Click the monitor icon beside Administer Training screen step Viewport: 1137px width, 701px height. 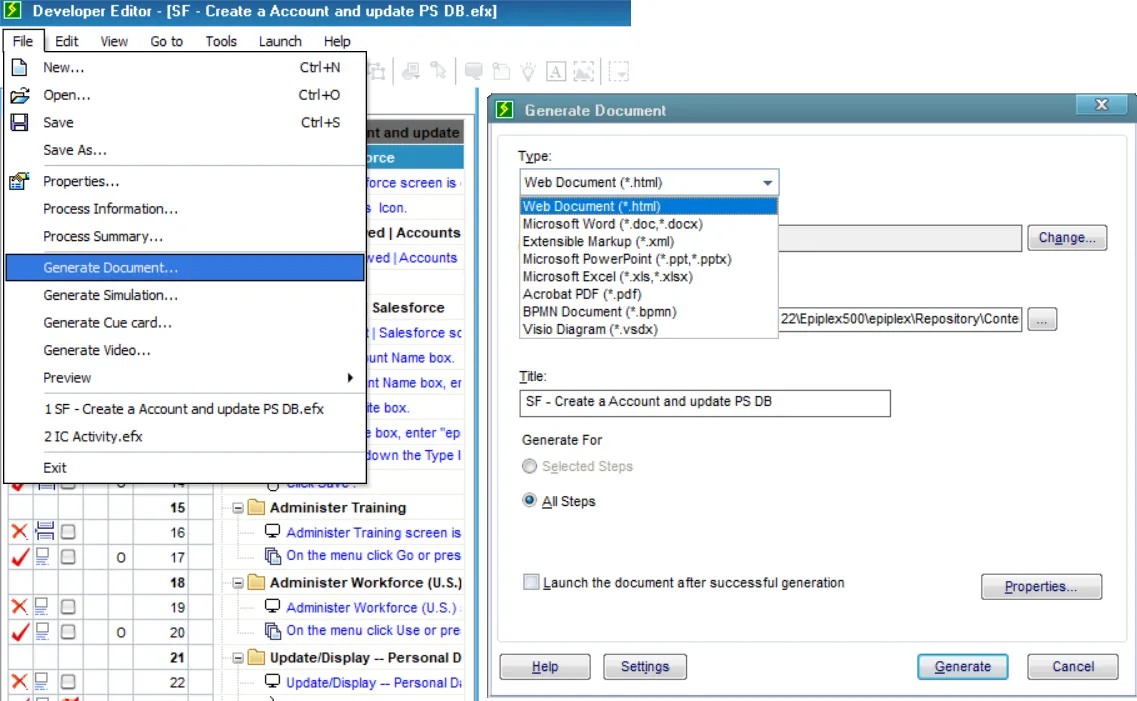coord(272,531)
